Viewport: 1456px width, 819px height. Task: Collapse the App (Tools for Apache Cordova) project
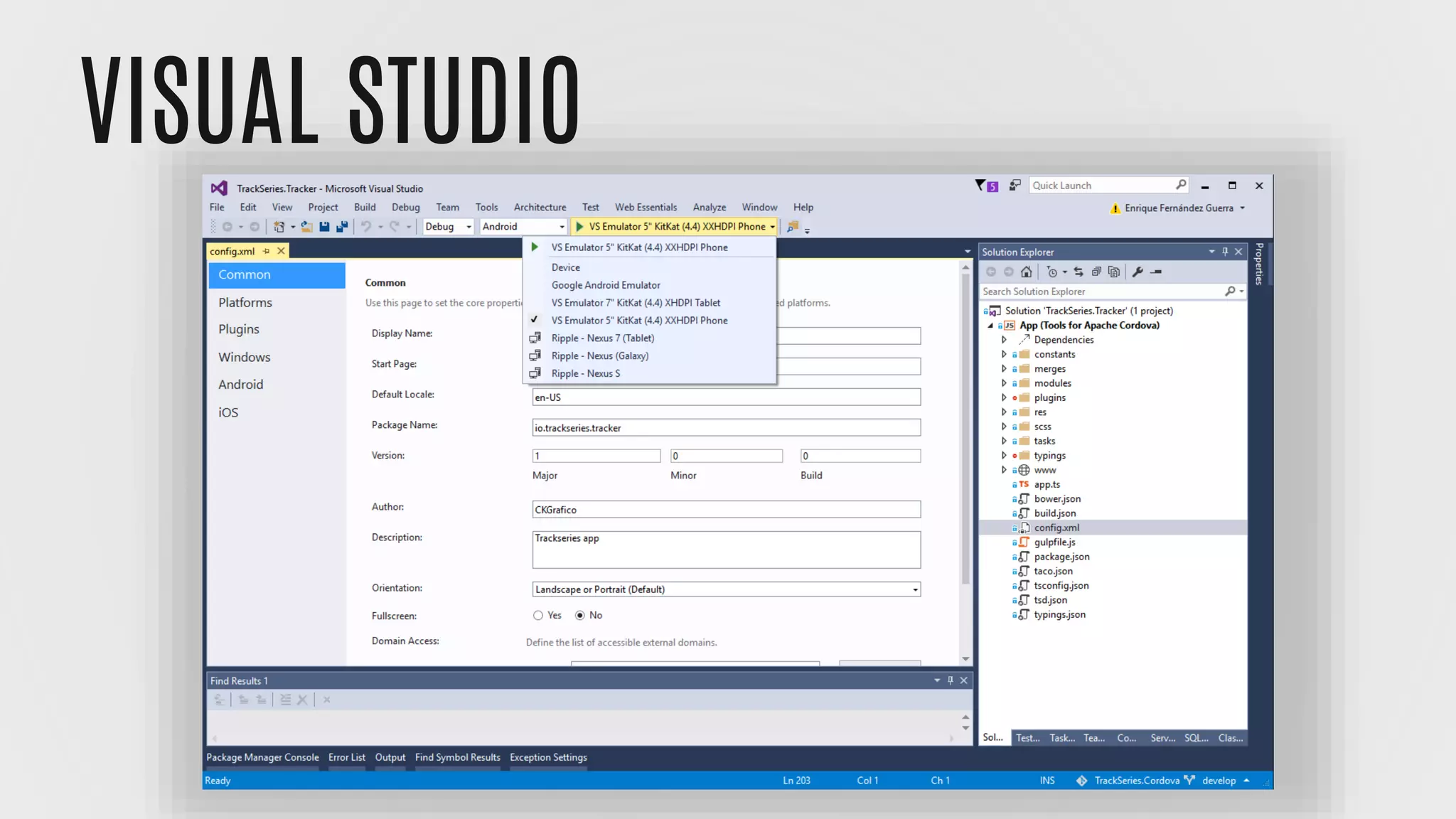[x=990, y=326]
